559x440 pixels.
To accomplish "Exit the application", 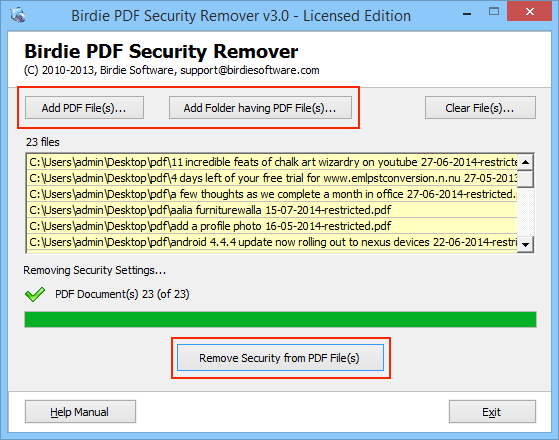I will [x=492, y=412].
